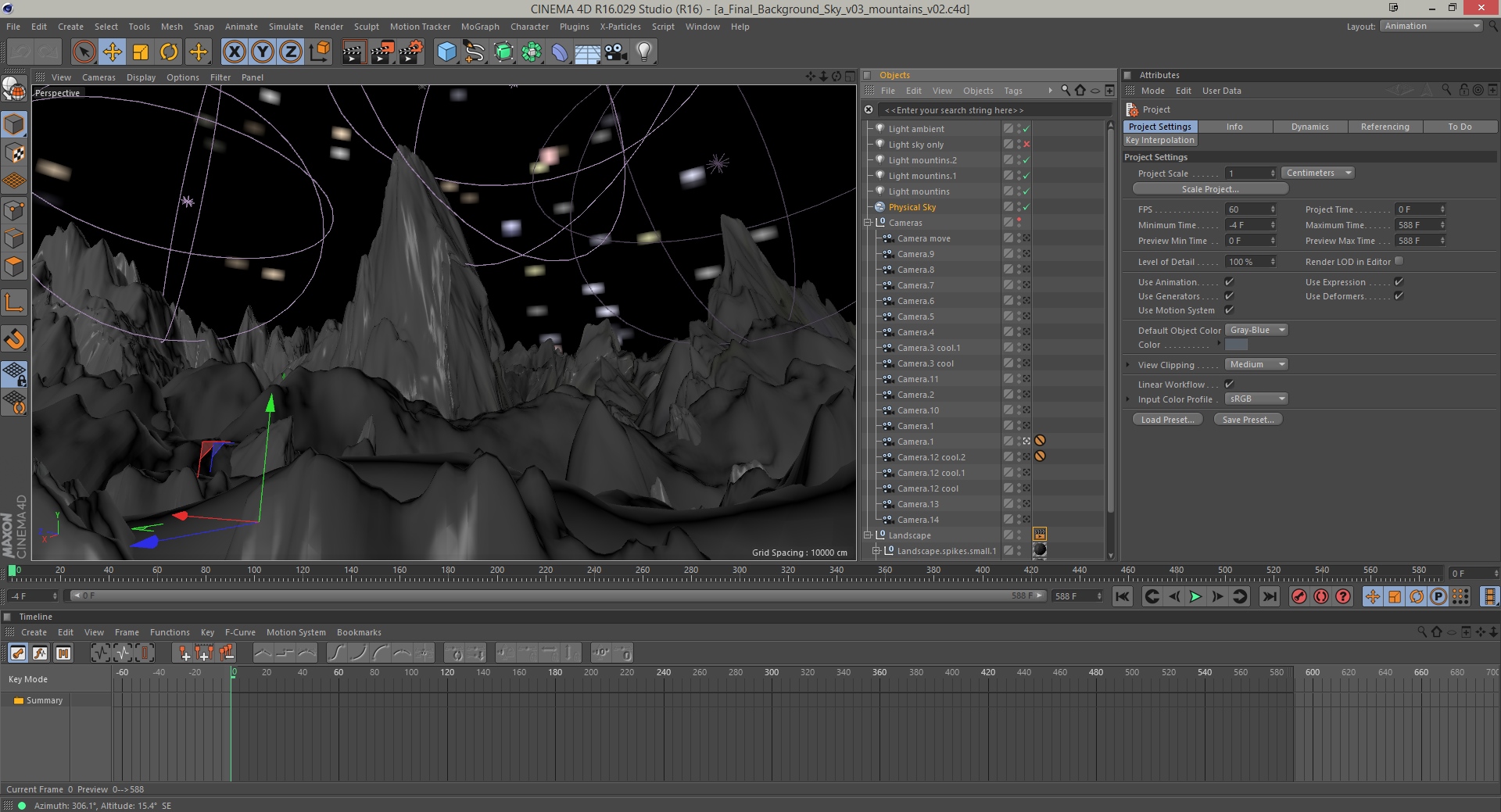Toggle X axis lock
Image resolution: width=1501 pixels, height=812 pixels.
click(x=234, y=52)
